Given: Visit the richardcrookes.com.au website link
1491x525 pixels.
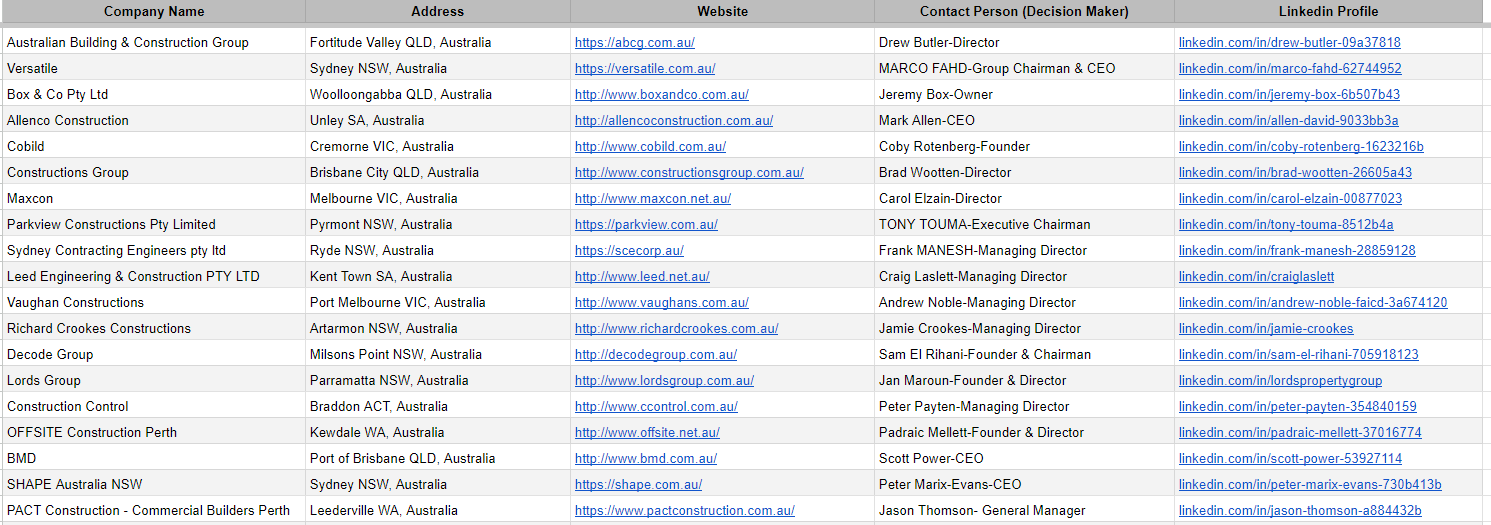Looking at the screenshot, I should coord(676,329).
